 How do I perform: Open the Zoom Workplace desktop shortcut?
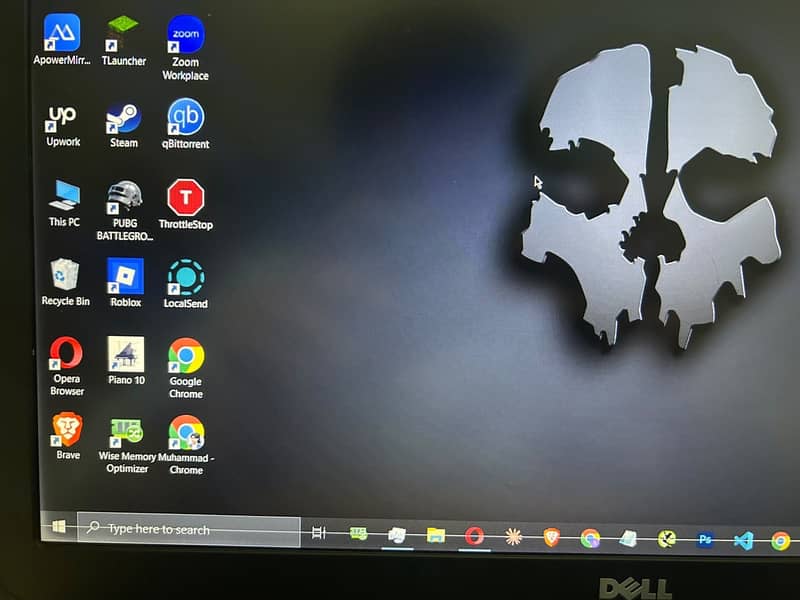tap(186, 47)
